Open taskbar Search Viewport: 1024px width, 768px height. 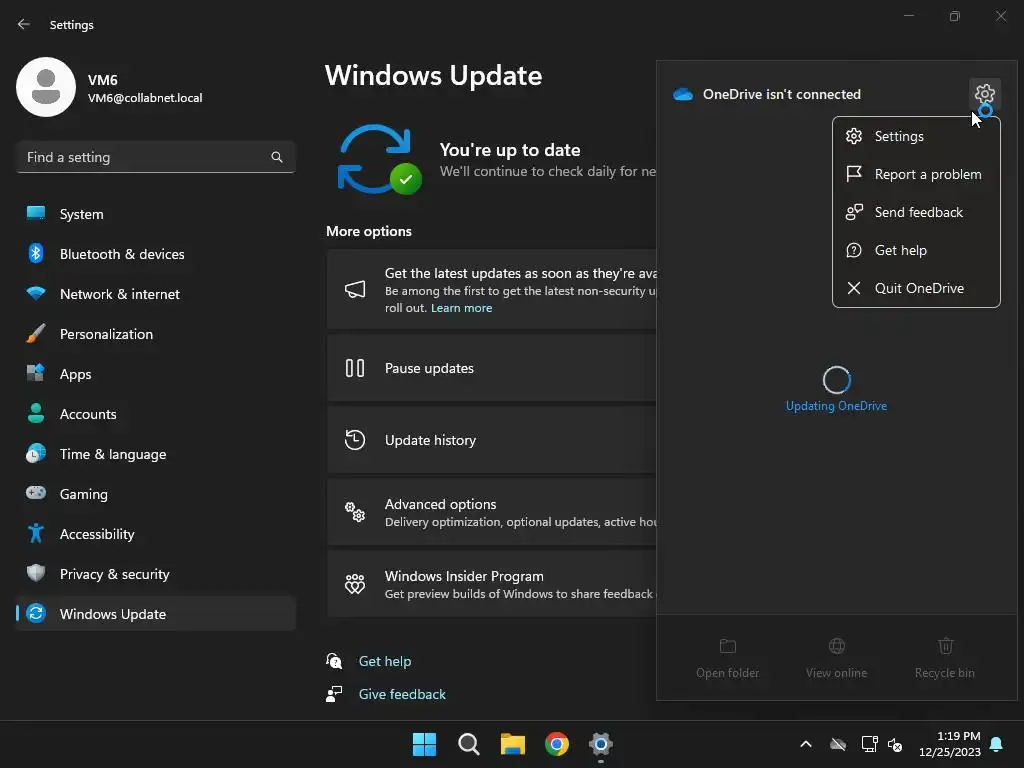[468, 744]
